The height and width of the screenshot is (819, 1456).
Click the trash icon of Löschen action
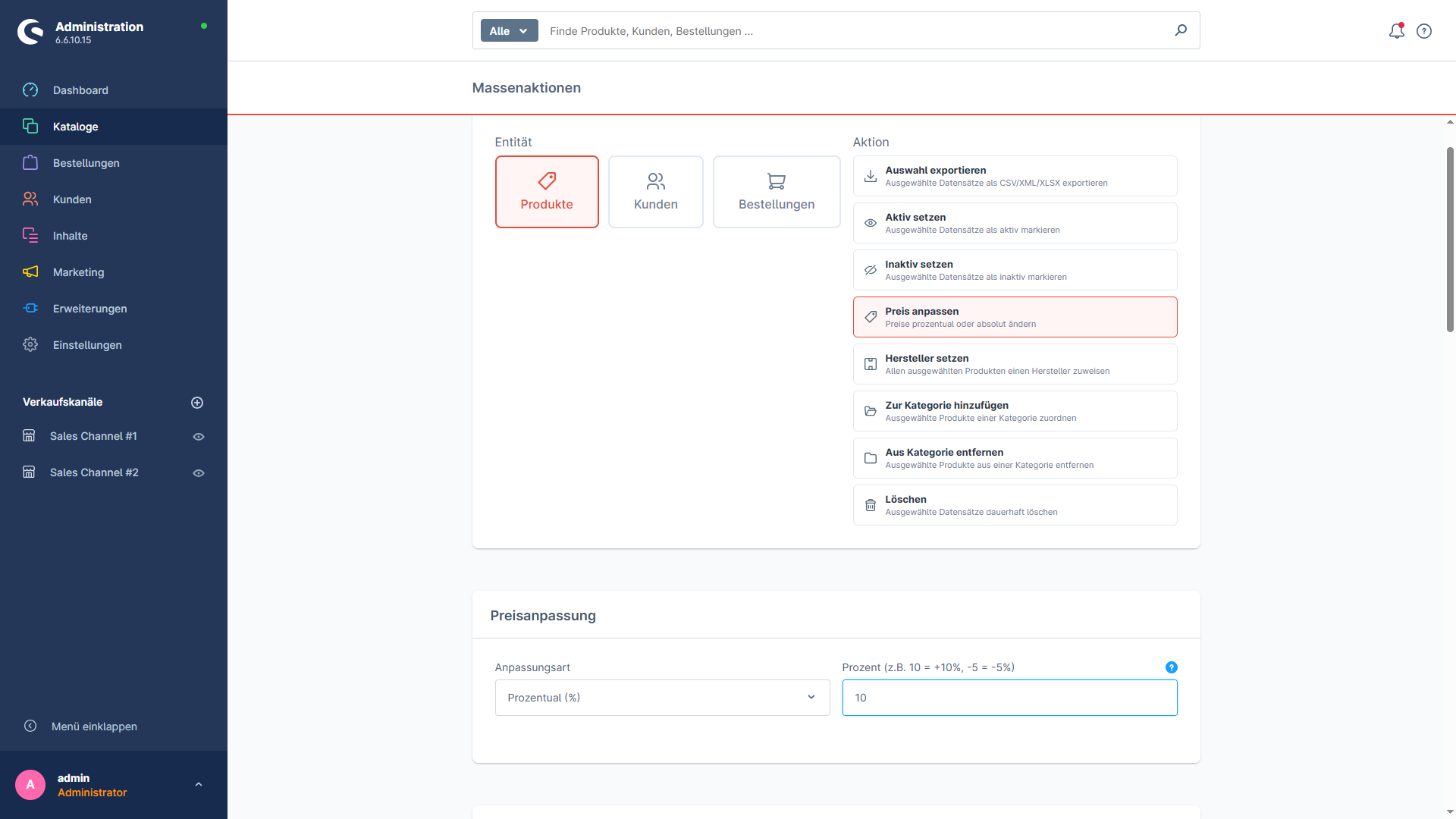click(871, 505)
